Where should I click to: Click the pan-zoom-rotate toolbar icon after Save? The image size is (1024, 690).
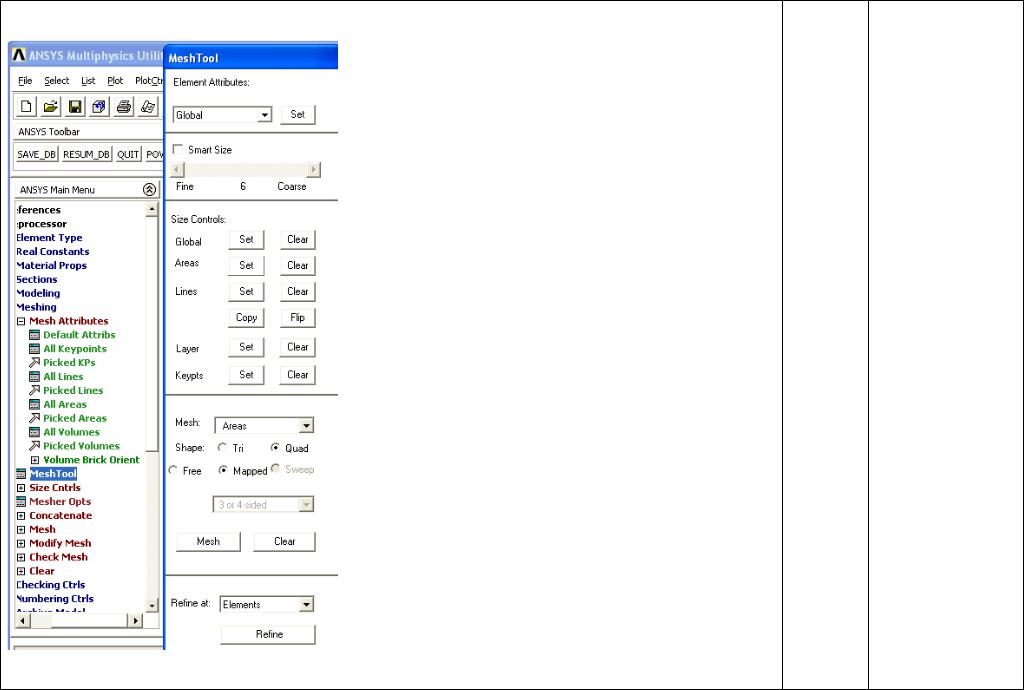pos(99,106)
